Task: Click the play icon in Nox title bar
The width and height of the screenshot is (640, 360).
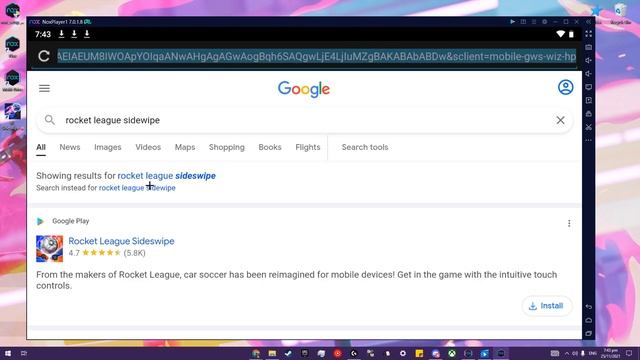Action: pos(512,22)
